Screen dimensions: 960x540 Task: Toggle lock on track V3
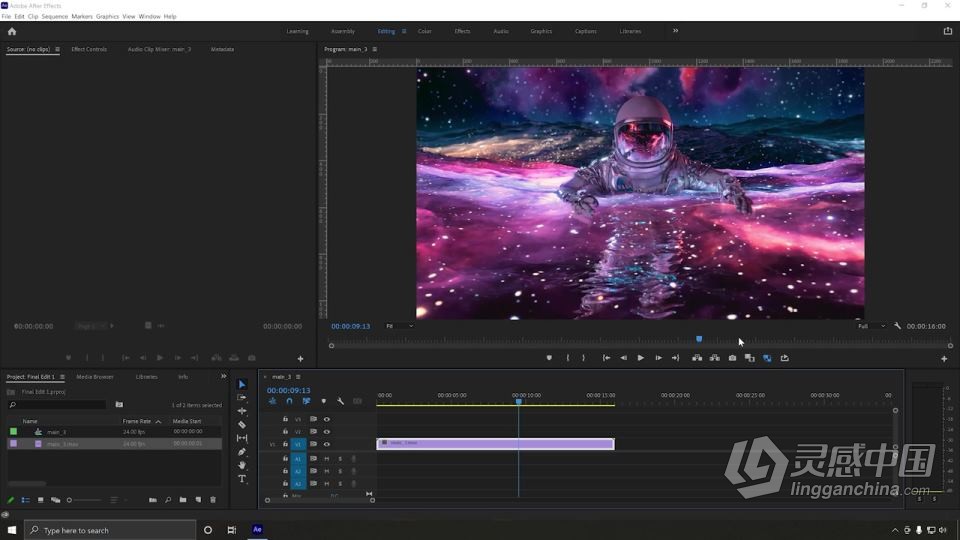[x=285, y=419]
